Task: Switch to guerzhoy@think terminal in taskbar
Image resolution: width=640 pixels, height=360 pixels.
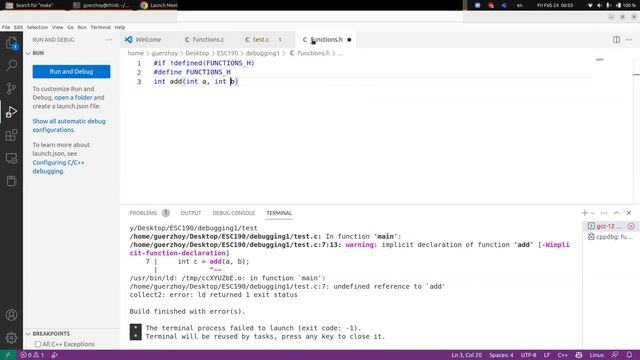Action: coord(102,5)
